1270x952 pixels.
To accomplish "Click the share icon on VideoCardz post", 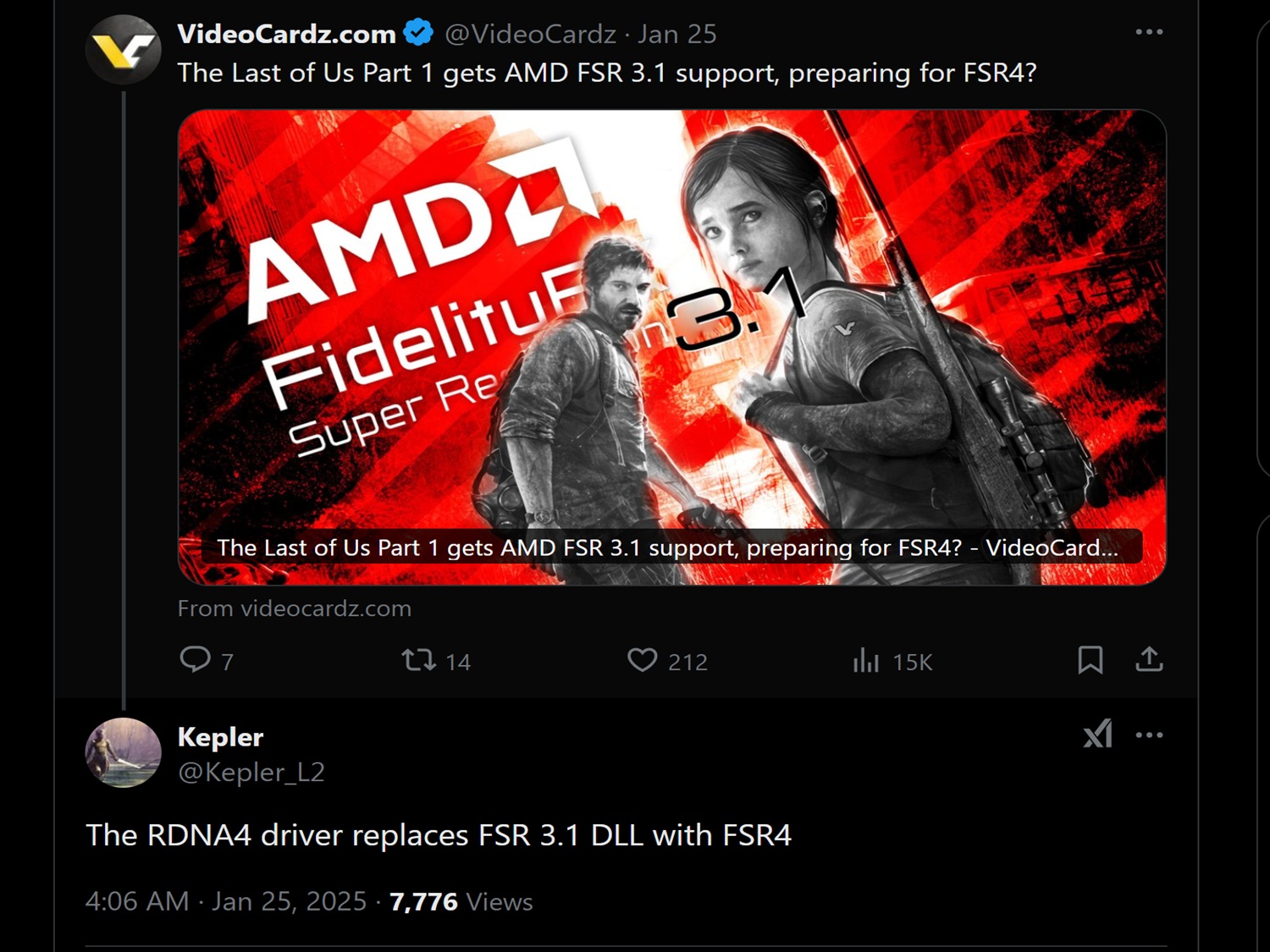I will pyautogui.click(x=1149, y=659).
